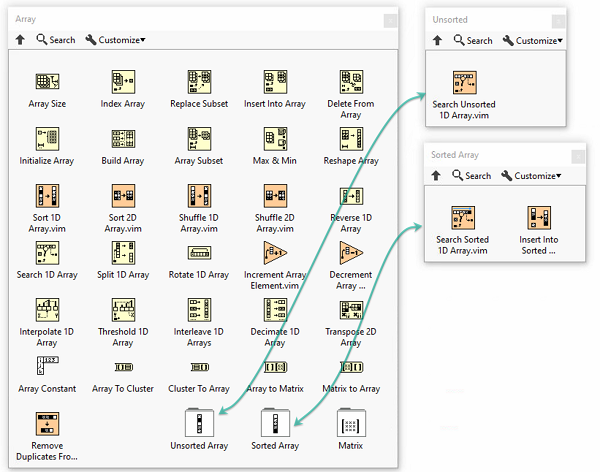The width and height of the screenshot is (600, 472).
Task: Select Insert Into Array function
Action: coord(275,82)
